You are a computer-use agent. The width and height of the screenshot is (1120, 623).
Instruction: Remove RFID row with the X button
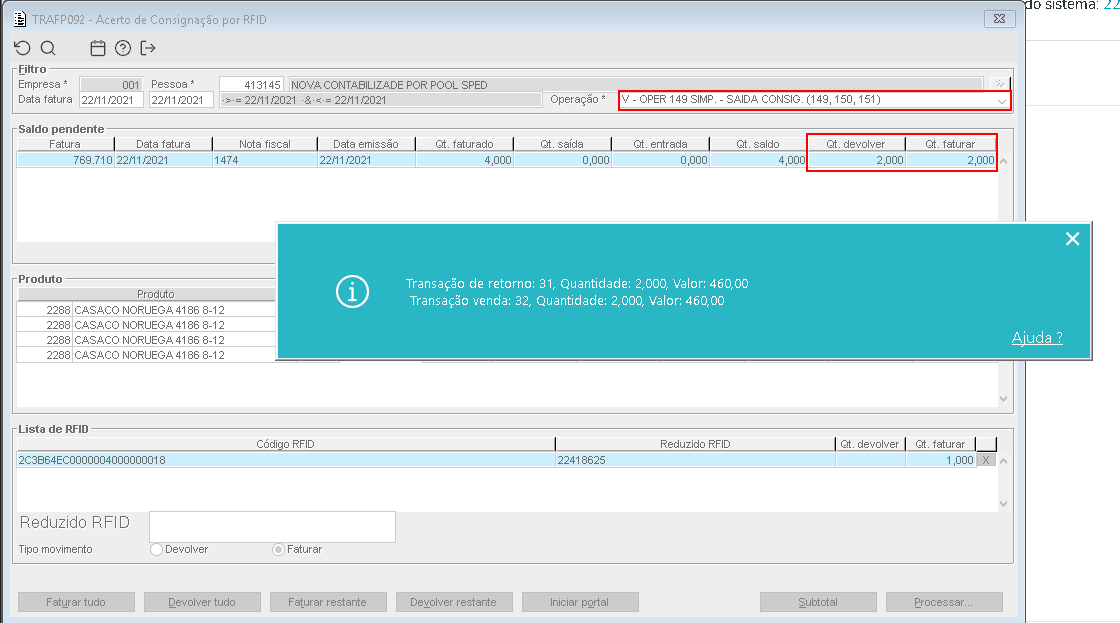pyautogui.click(x=986, y=460)
